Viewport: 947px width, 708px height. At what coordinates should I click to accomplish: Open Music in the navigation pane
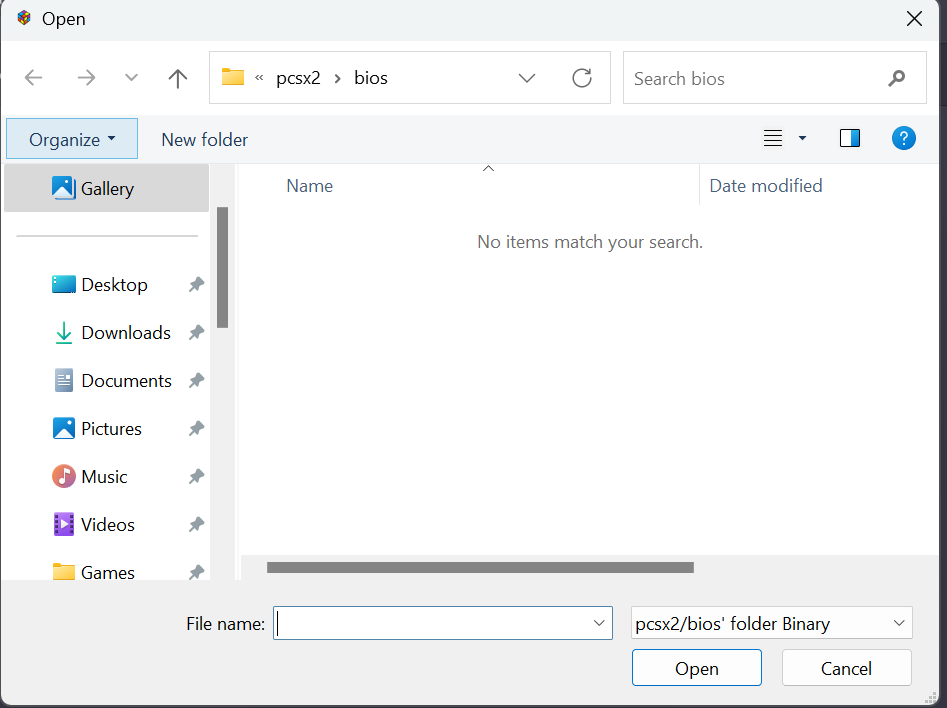pos(104,477)
